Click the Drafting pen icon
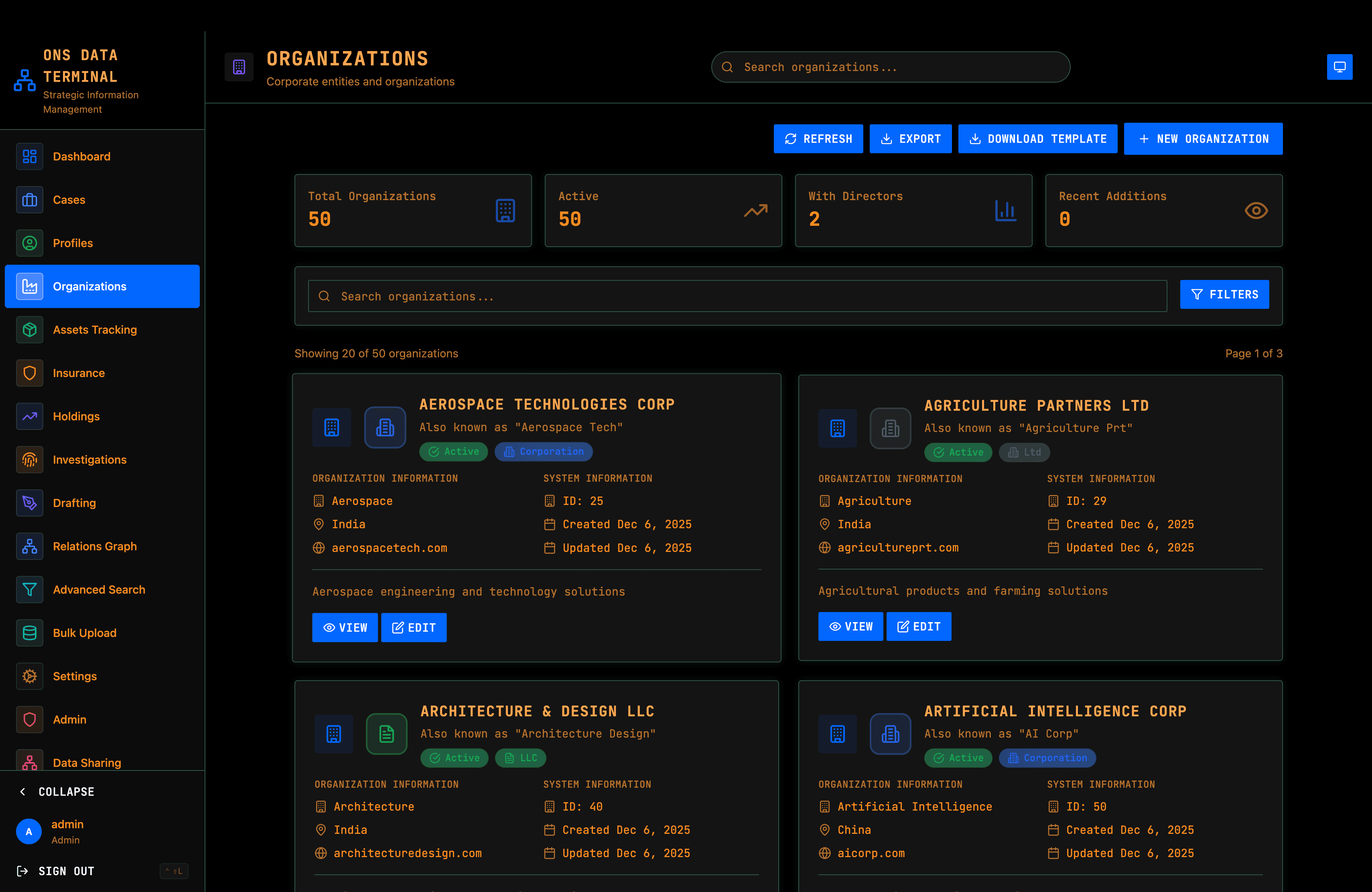 click(29, 503)
